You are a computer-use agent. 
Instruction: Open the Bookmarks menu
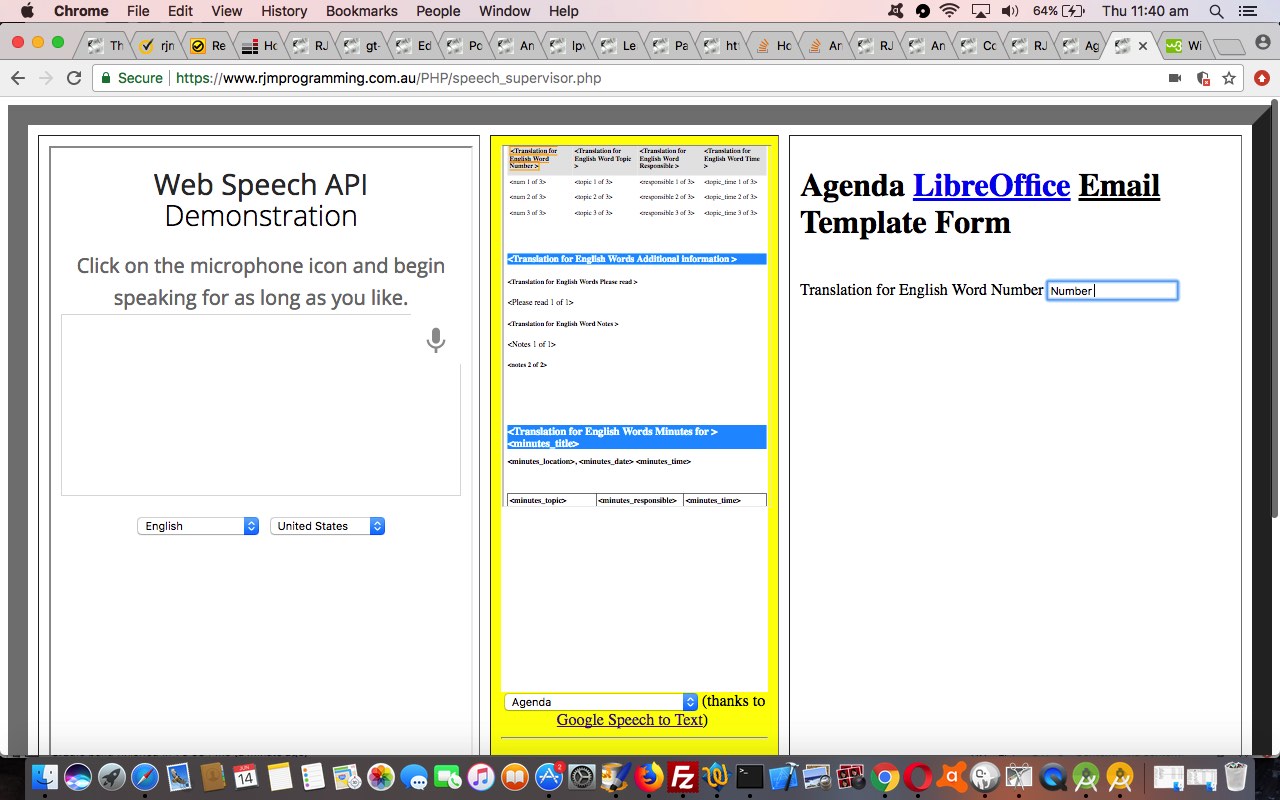coord(362,11)
